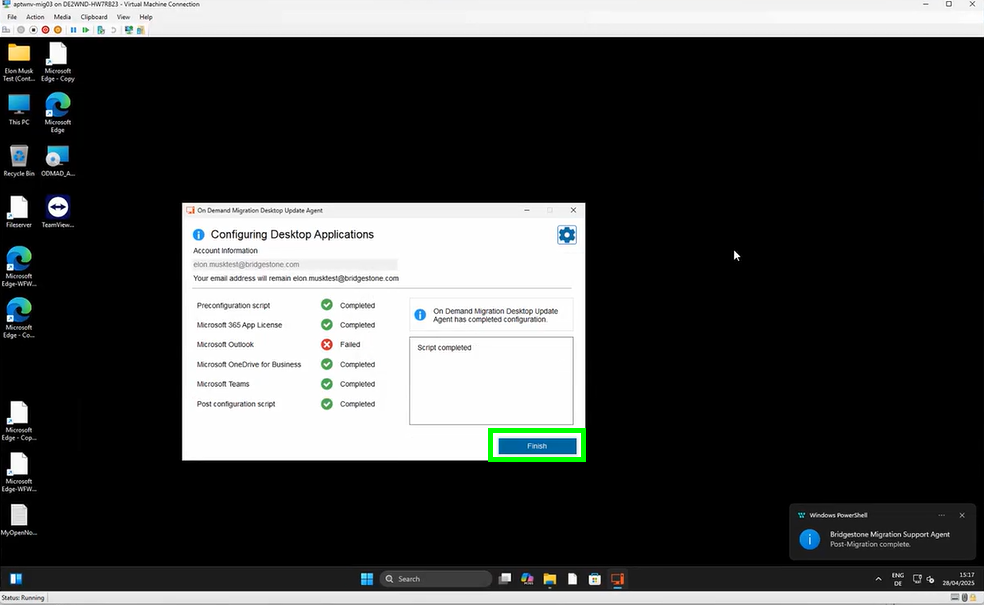Pause the virtual machine from the toolbar

click(x=73, y=29)
